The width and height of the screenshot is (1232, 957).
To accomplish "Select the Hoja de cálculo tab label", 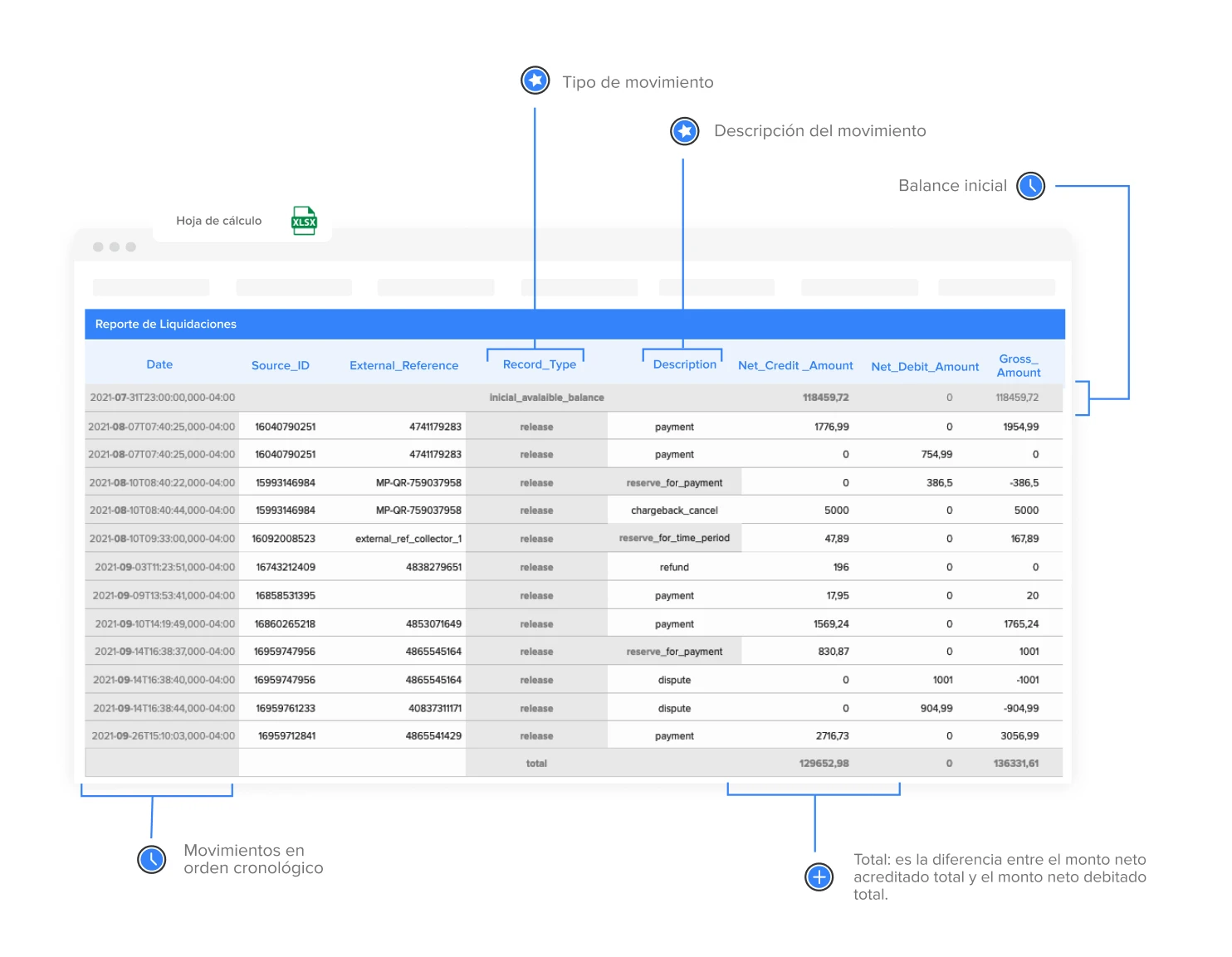I will (x=219, y=221).
